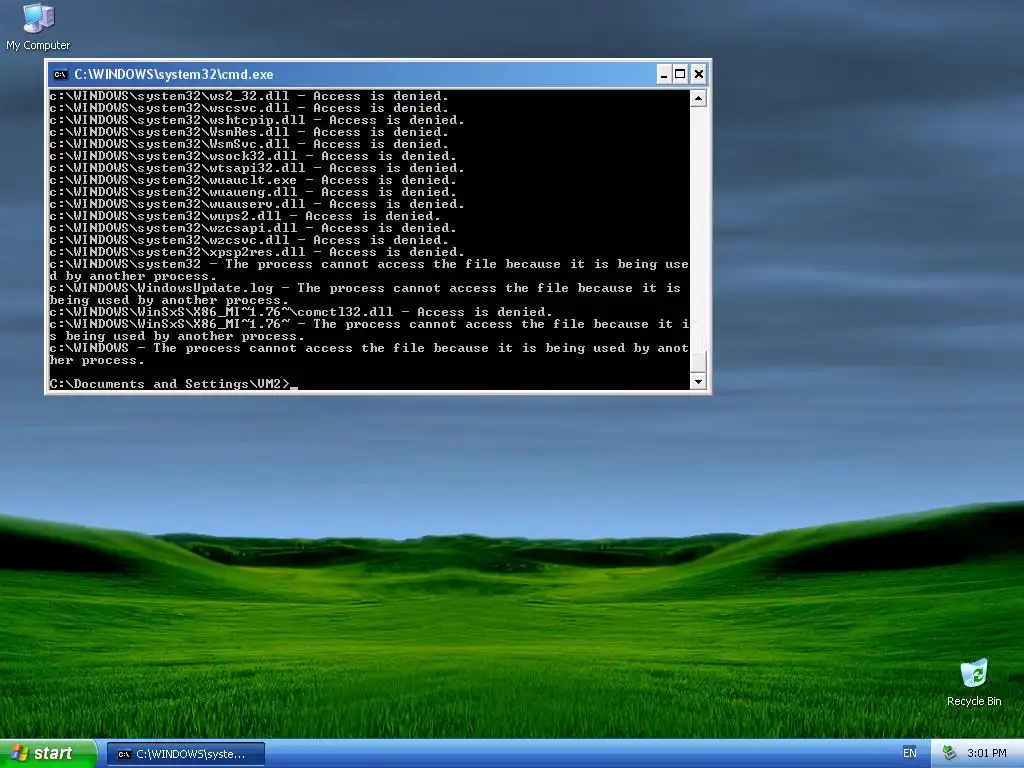
Task: Click the wshtcpip.dll line
Action: 257,120
